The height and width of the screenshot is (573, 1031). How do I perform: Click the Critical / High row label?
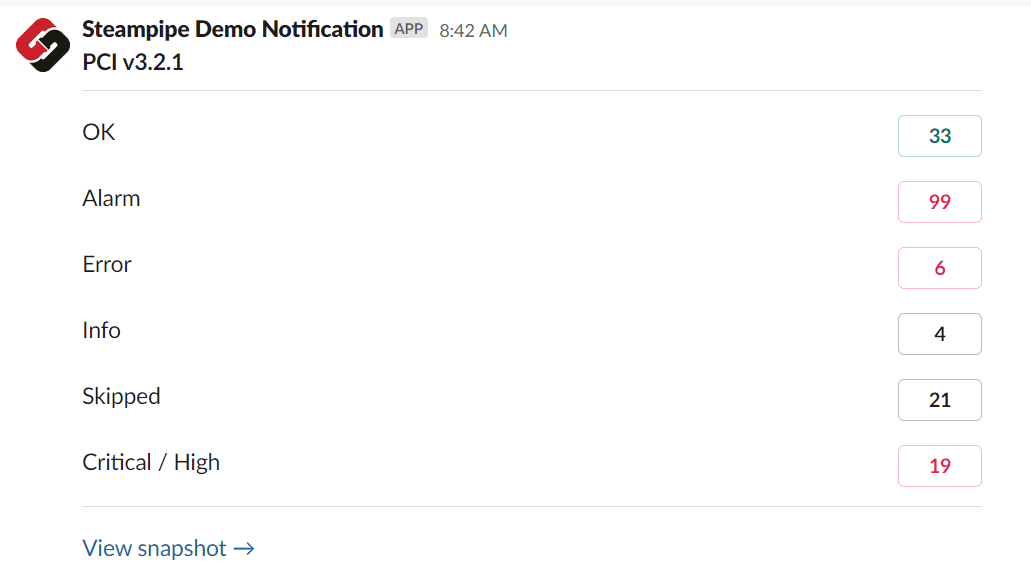[151, 462]
